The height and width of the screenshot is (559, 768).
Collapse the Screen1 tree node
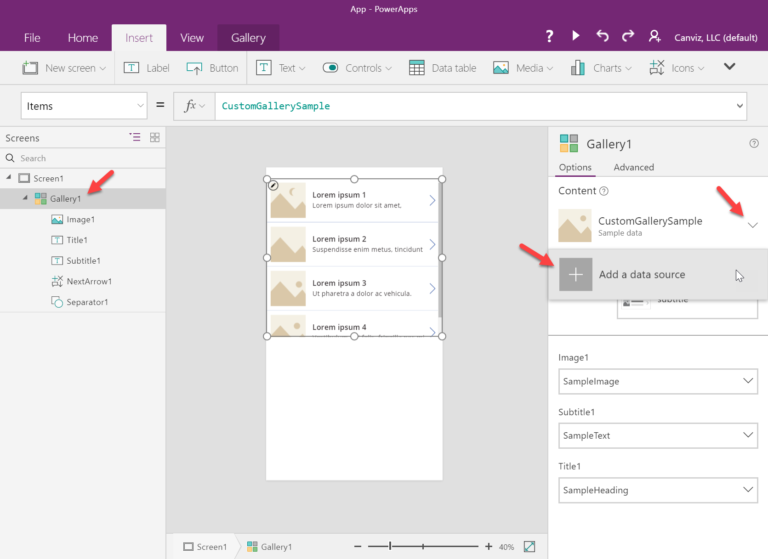tap(9, 178)
